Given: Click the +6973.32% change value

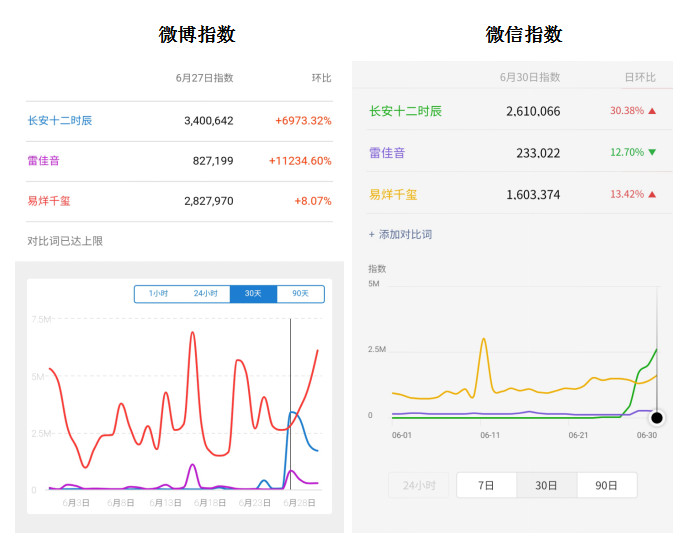Looking at the screenshot, I should coord(303,121).
